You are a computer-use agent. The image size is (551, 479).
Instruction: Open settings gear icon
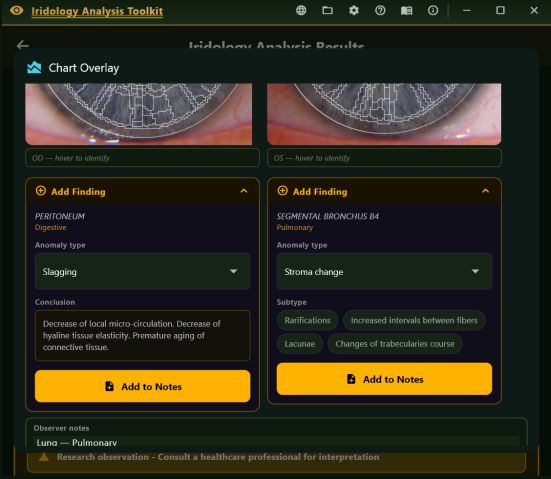354,11
